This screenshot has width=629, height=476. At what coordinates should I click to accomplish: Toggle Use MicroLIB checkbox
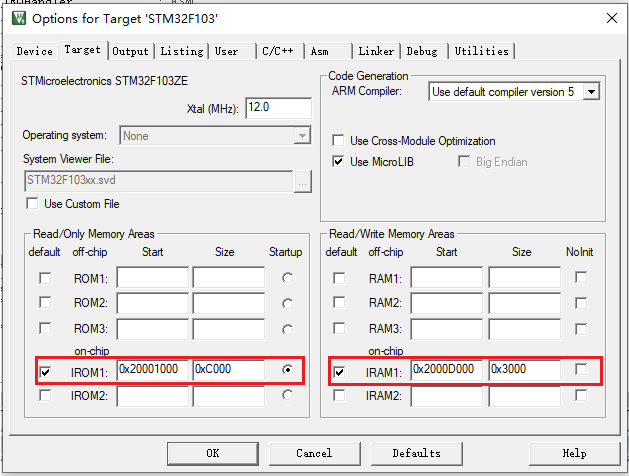coord(338,162)
